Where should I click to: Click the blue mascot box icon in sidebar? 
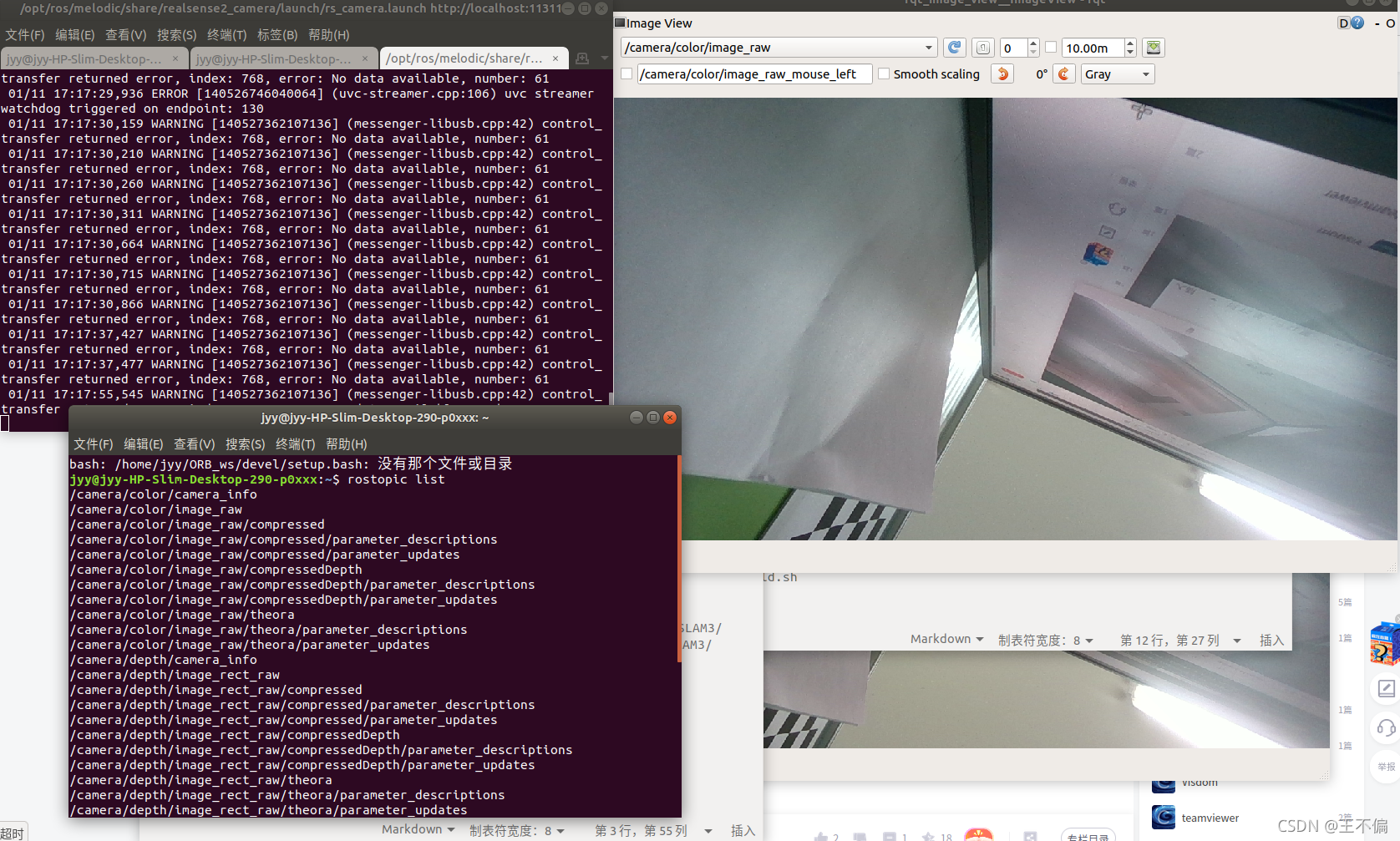point(1386,643)
